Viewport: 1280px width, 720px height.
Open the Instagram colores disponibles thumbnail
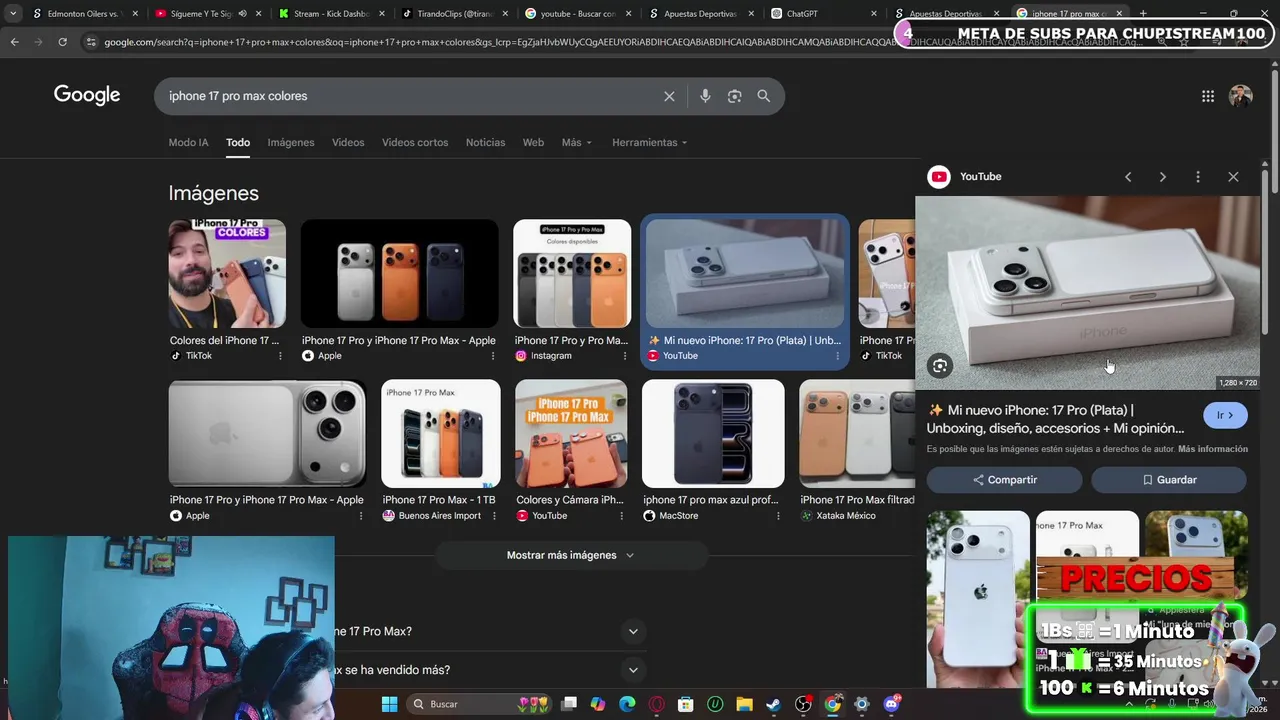pos(572,274)
